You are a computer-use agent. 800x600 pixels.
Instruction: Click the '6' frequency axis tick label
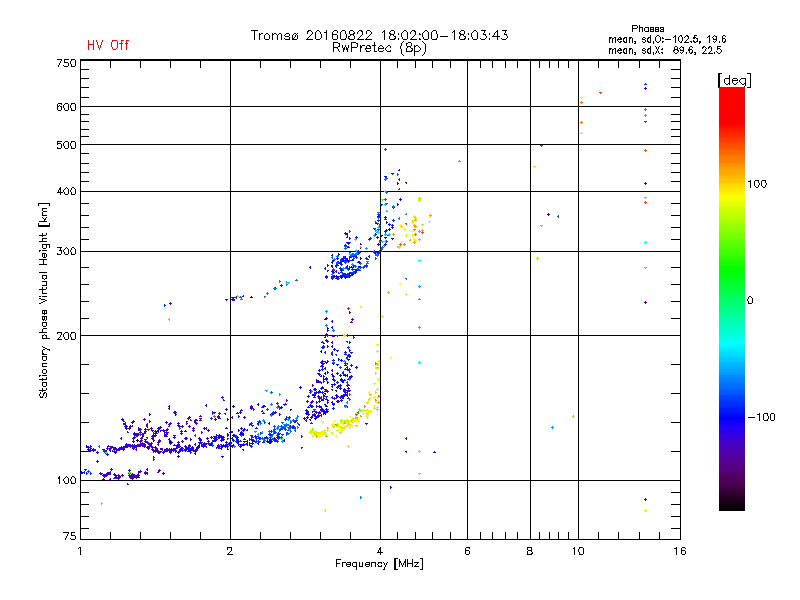pyautogui.click(x=467, y=551)
